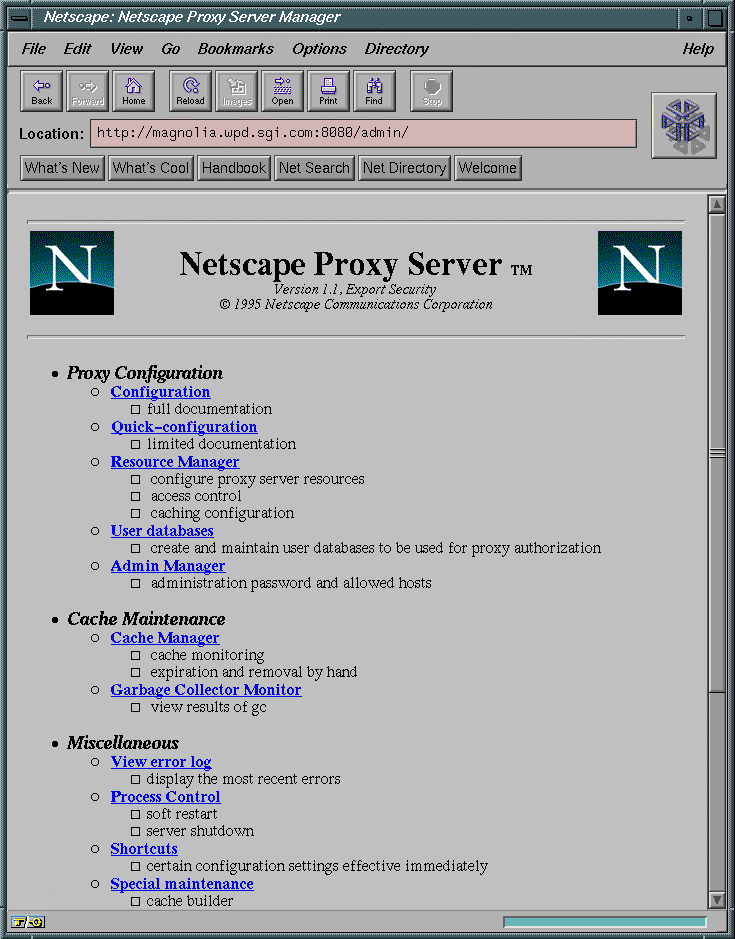735x939 pixels.
Task: Click the Net Search button
Action: [x=314, y=168]
